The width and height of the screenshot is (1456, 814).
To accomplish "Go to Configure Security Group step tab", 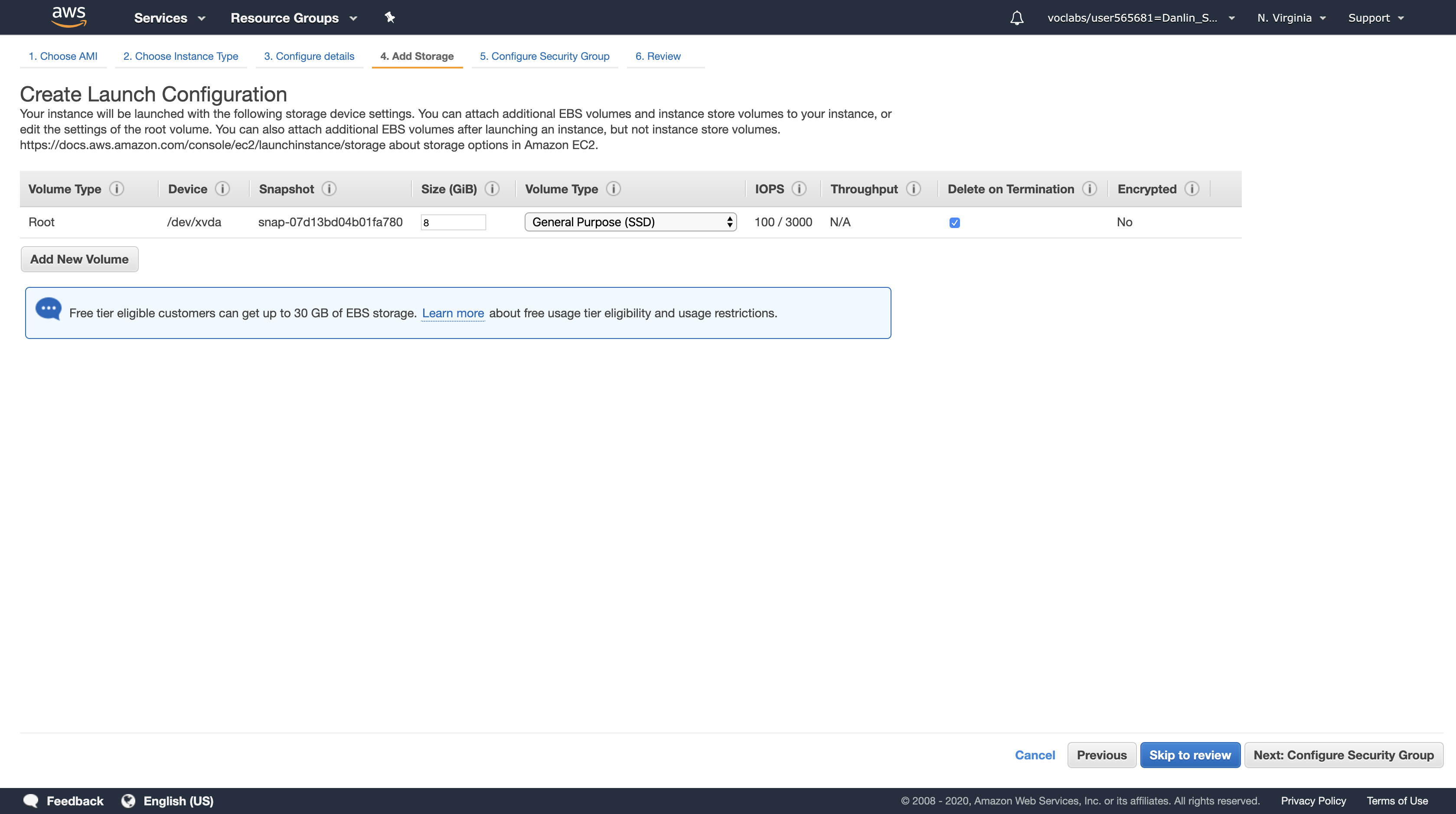I will (x=544, y=56).
